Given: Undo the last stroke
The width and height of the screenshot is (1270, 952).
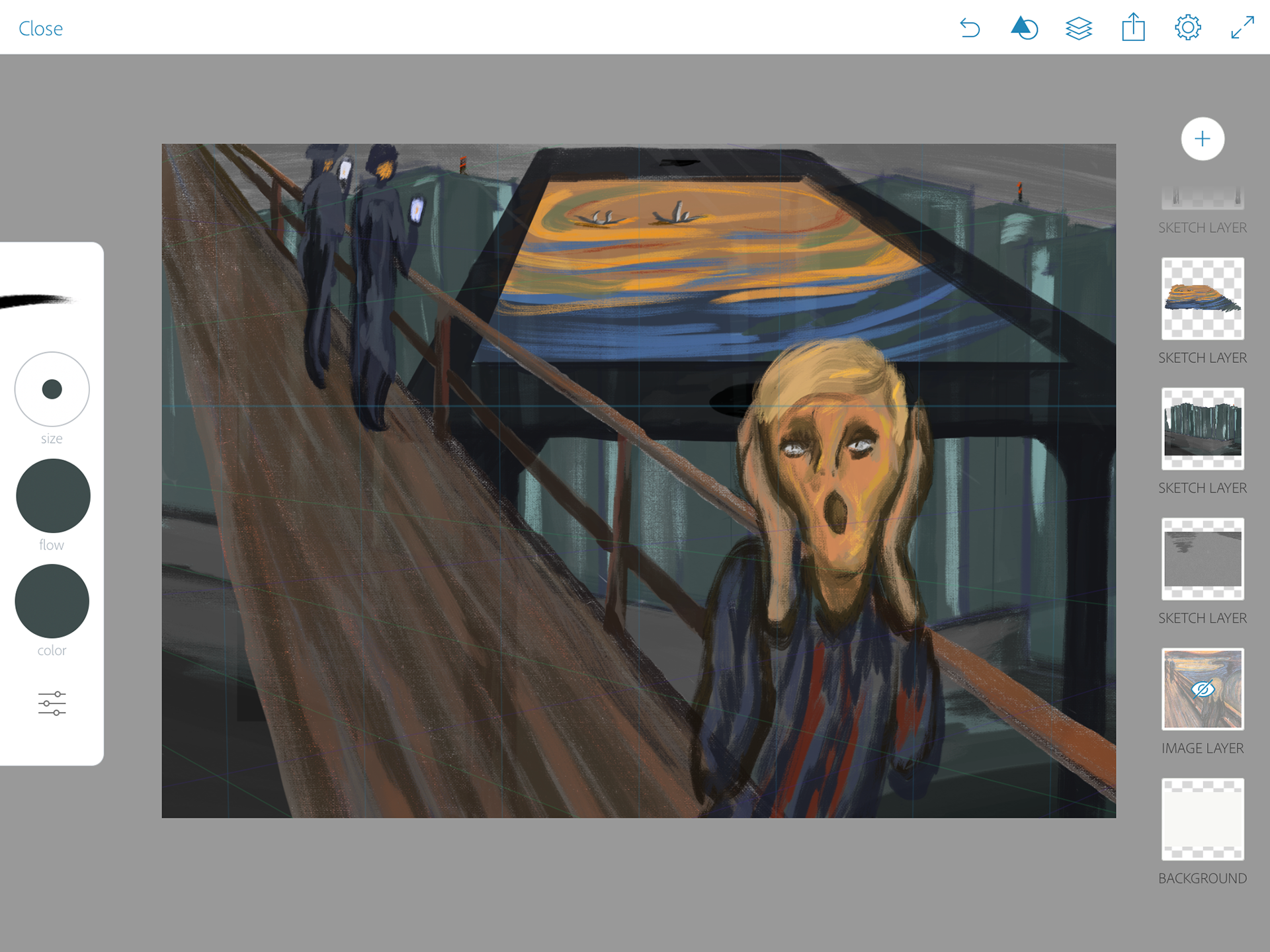Looking at the screenshot, I should click(970, 28).
